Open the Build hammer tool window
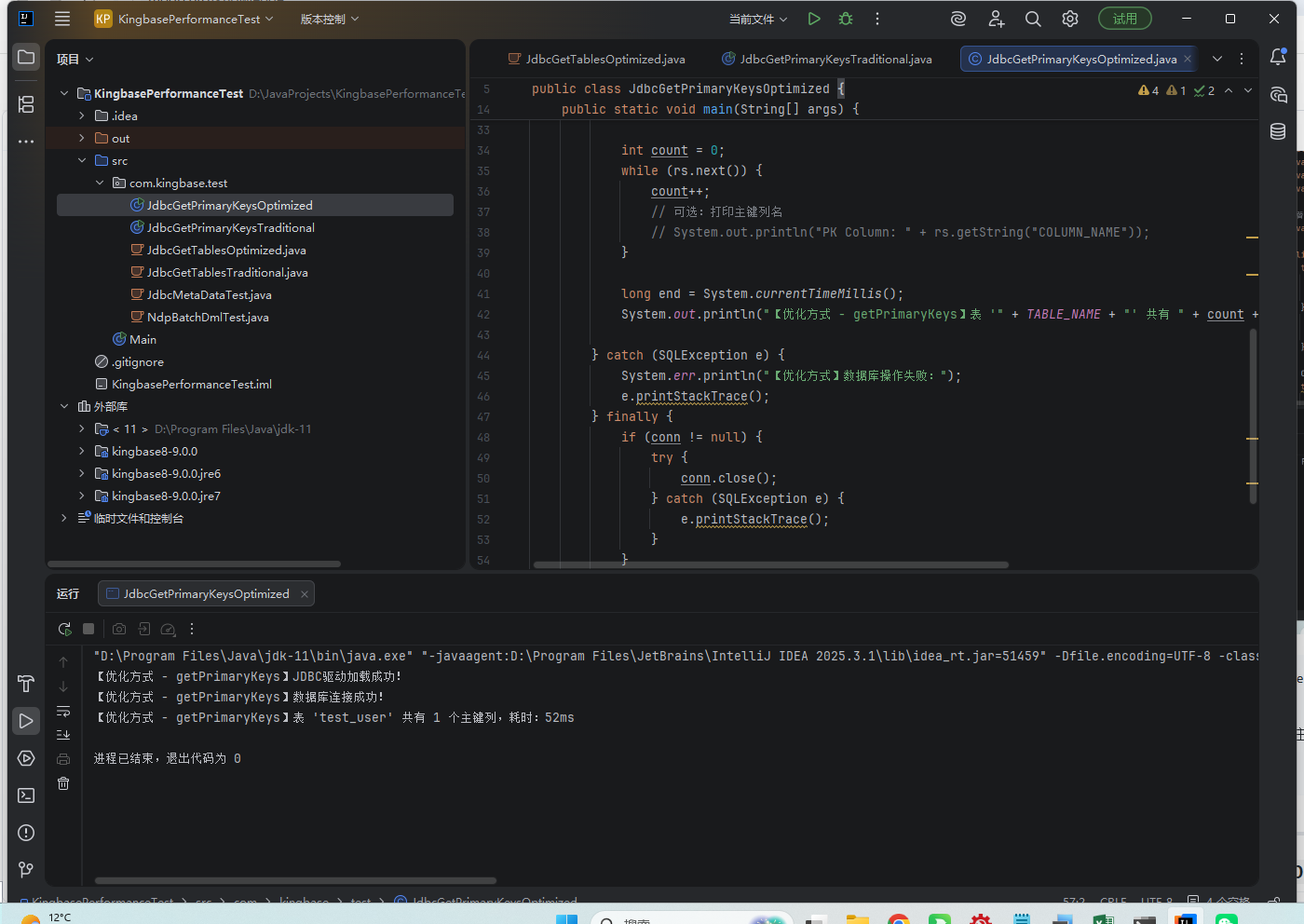This screenshot has height=924, width=1304. pyautogui.click(x=26, y=684)
